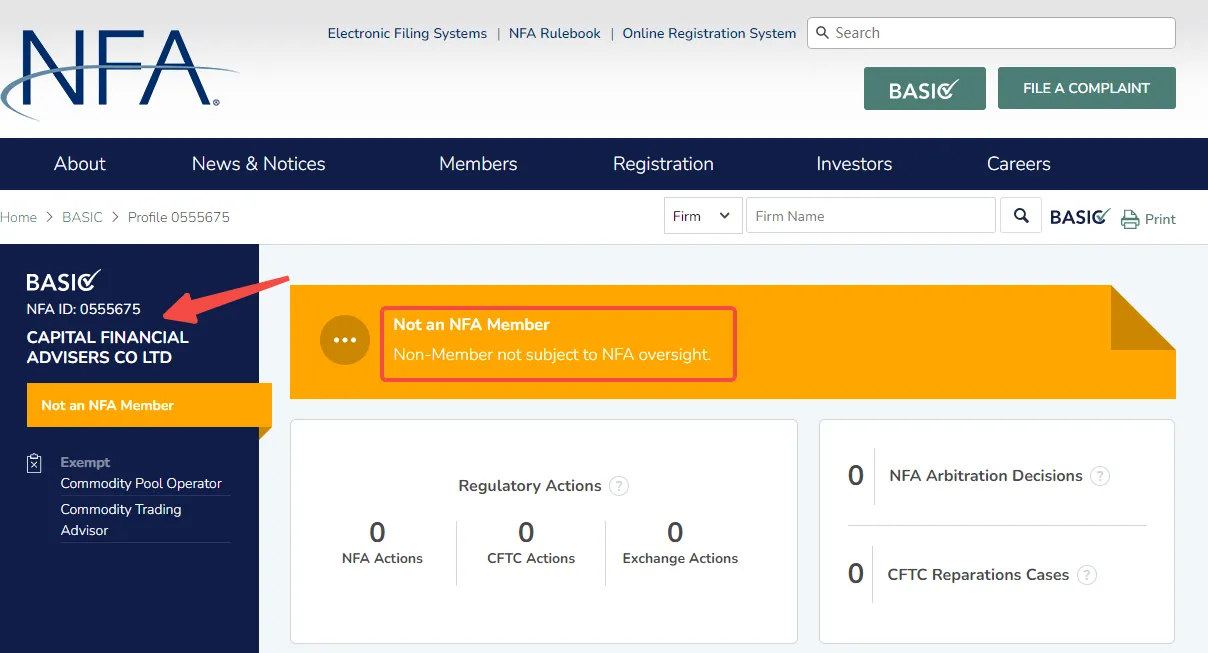Click the Exempt label in the sidebar
Viewport: 1208px width, 653px height.
pos(85,462)
